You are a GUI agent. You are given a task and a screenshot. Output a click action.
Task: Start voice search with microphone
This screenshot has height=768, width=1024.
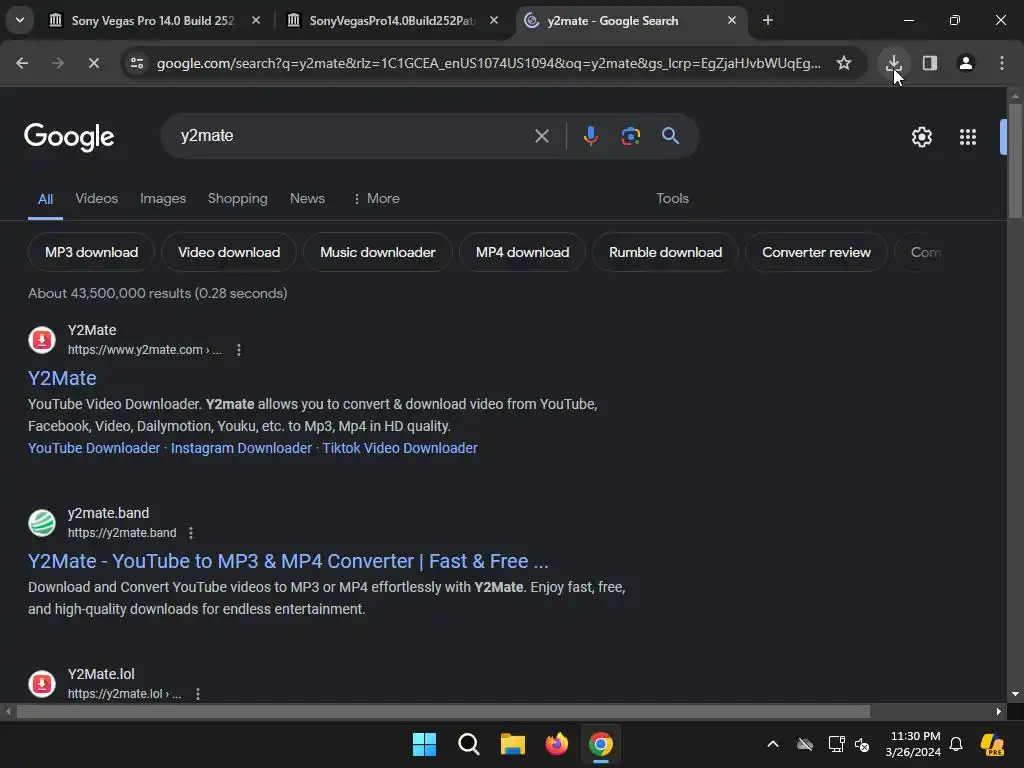(x=590, y=136)
